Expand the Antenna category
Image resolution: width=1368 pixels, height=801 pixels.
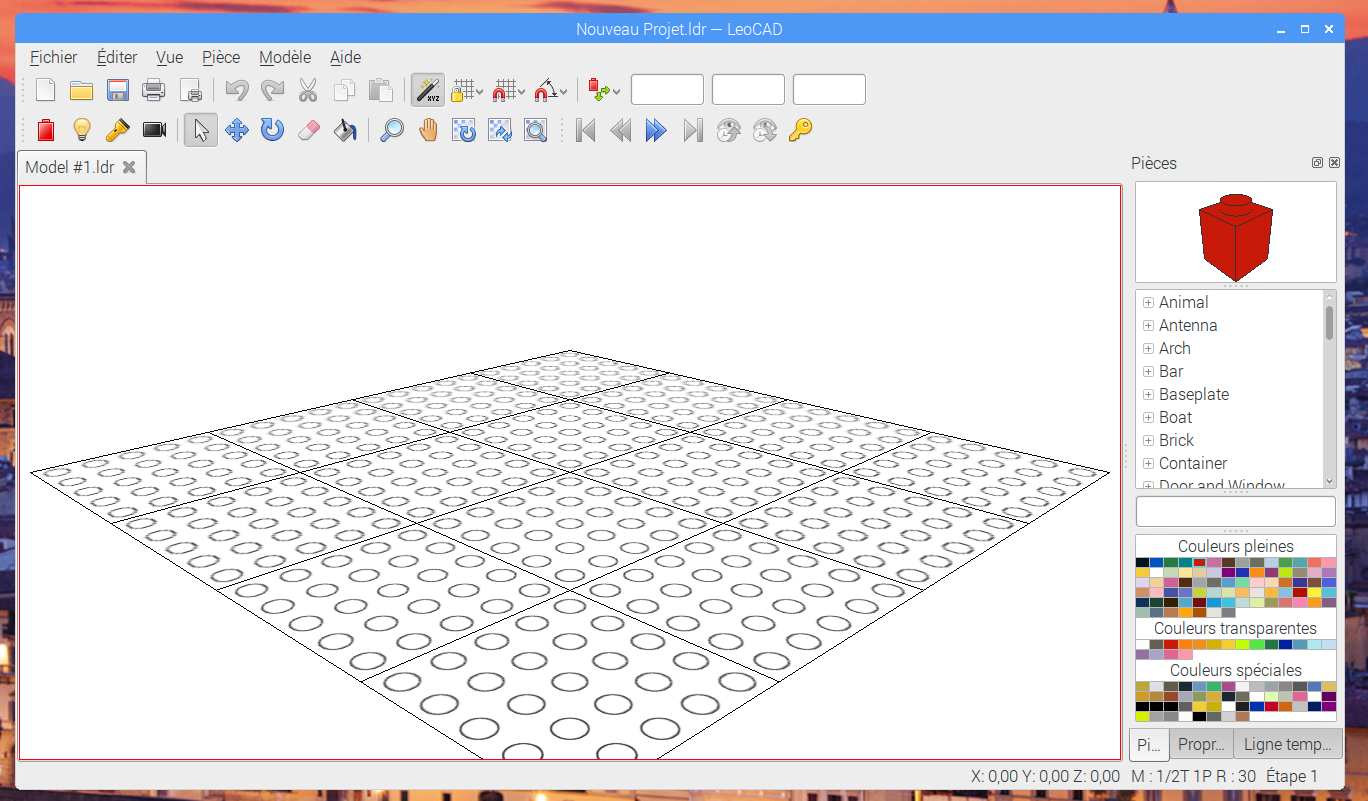point(1148,326)
